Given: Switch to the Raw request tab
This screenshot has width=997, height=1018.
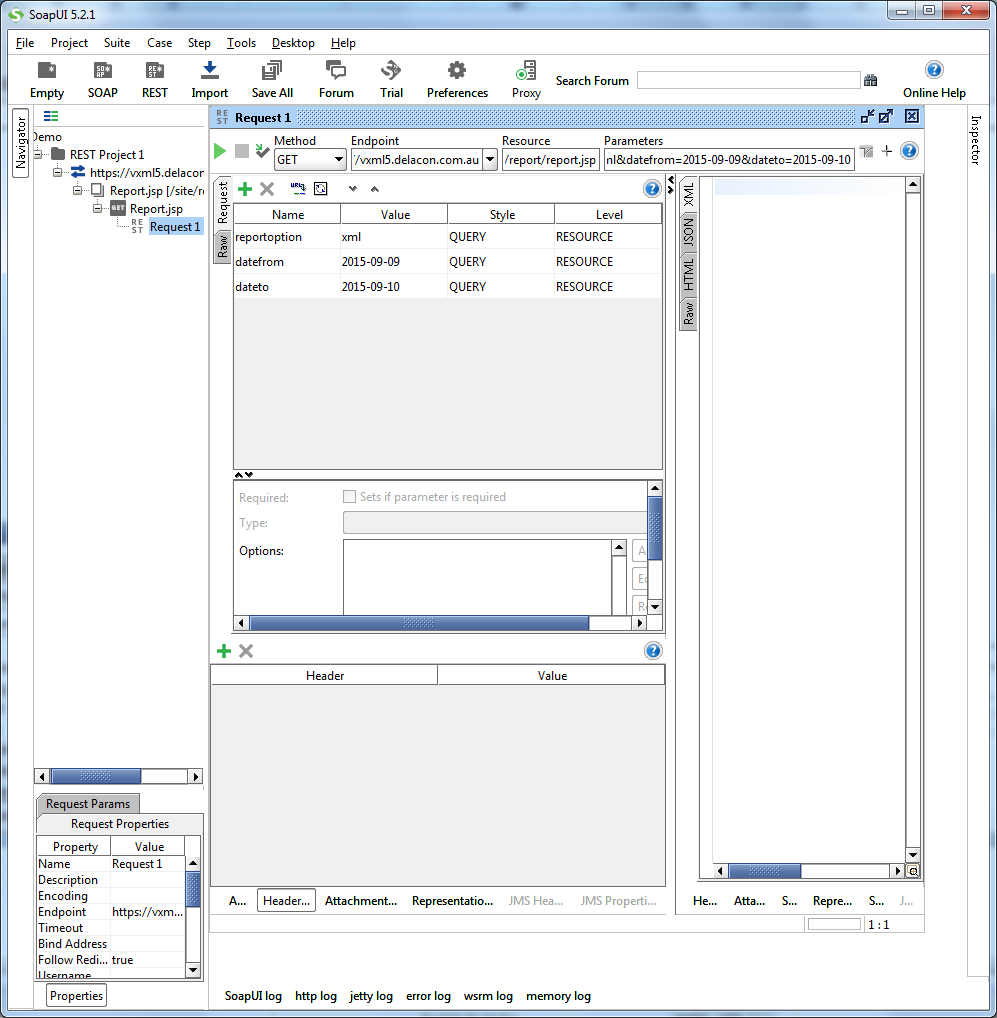Looking at the screenshot, I should point(223,247).
